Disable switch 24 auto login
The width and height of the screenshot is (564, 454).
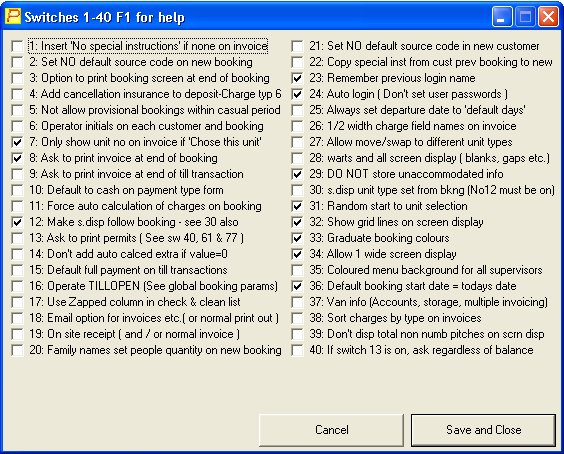point(297,94)
